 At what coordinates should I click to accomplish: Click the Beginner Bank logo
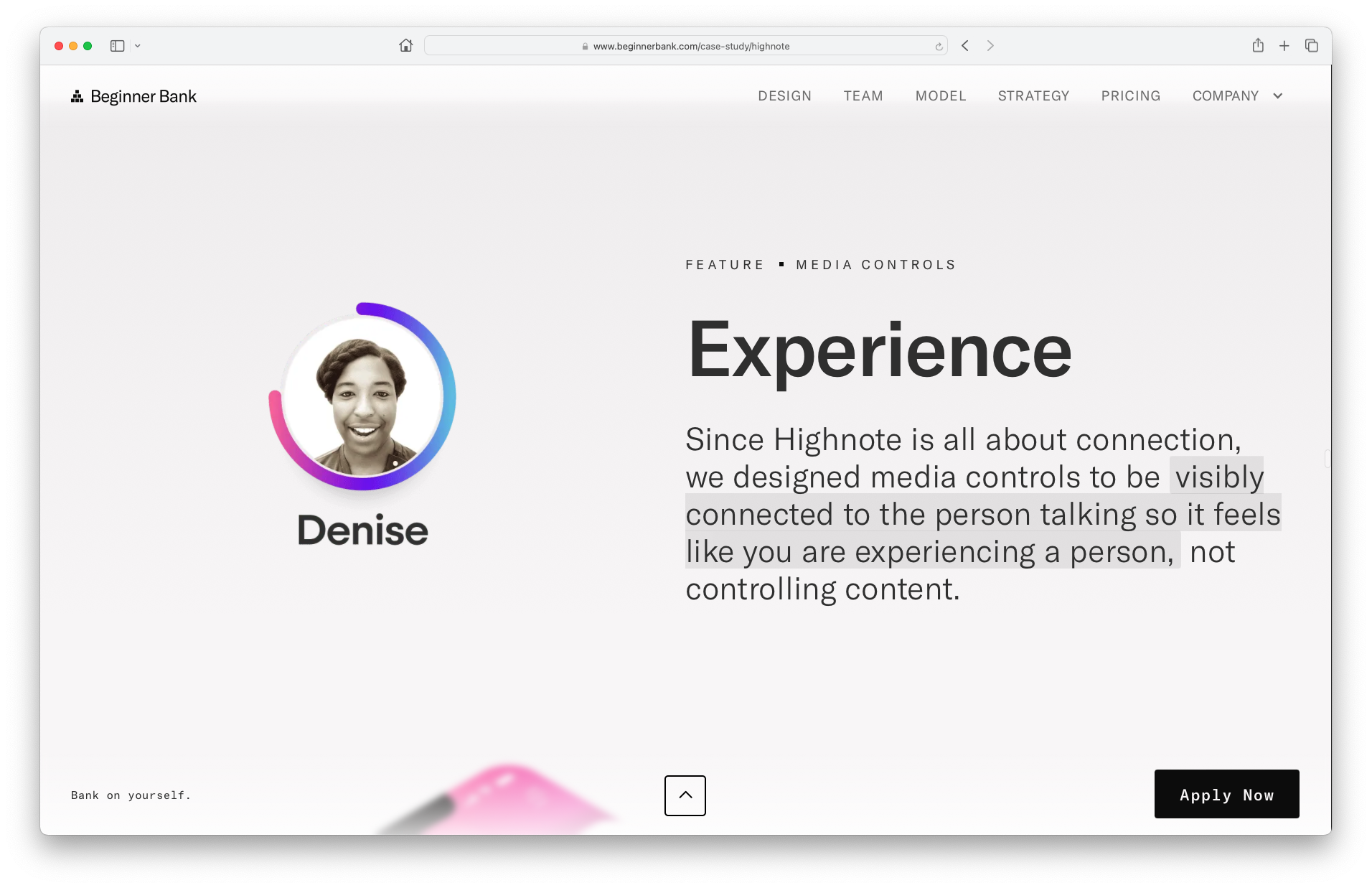tap(133, 96)
